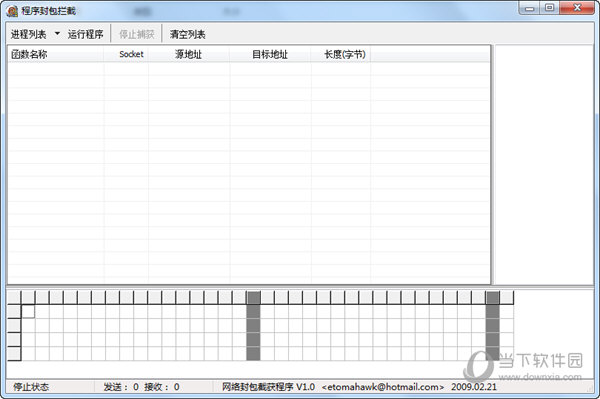Viewport: 600px width, 399px height.
Task: Click the 停止状态 status bar text
Action: click(x=31, y=387)
